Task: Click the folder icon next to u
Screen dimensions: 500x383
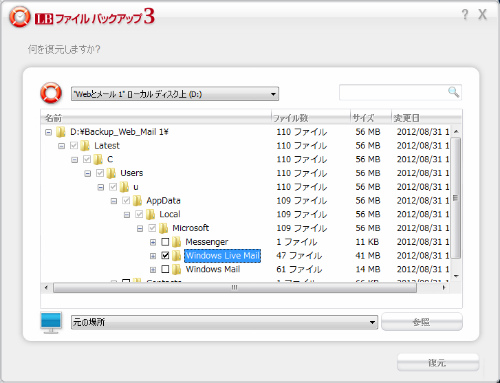Action: point(124,187)
